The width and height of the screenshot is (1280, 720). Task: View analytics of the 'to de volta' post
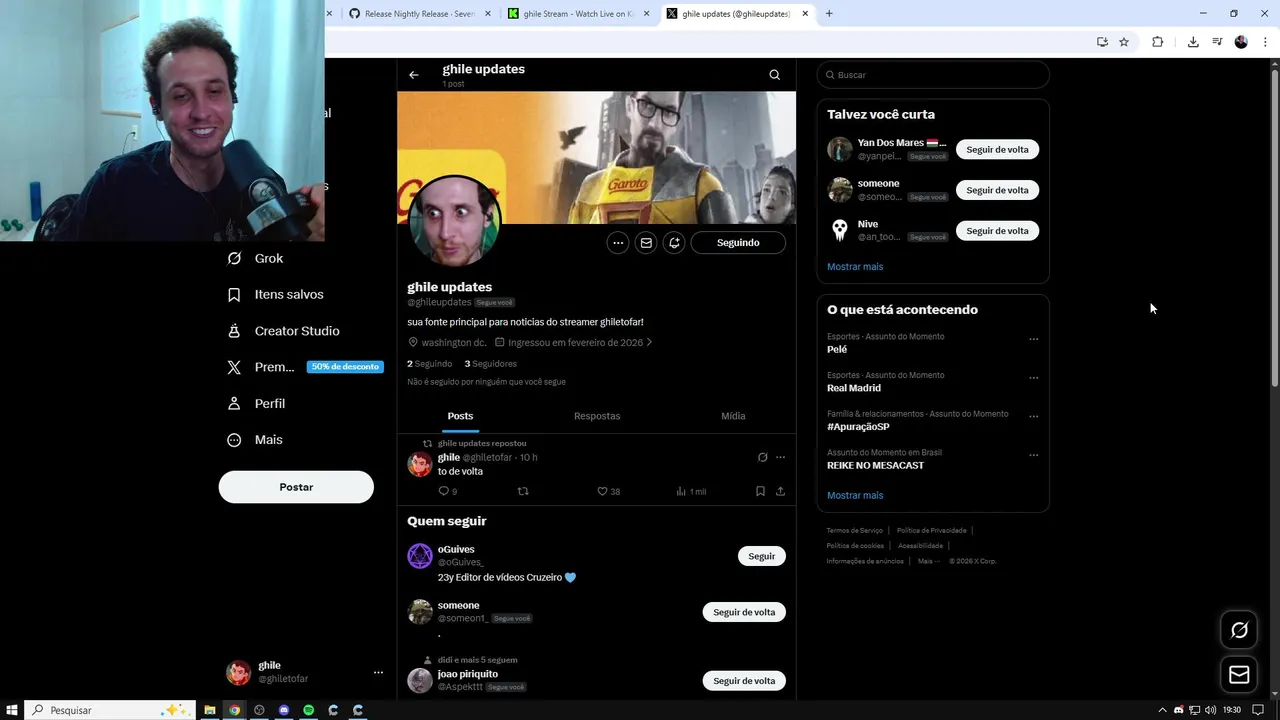pos(691,491)
